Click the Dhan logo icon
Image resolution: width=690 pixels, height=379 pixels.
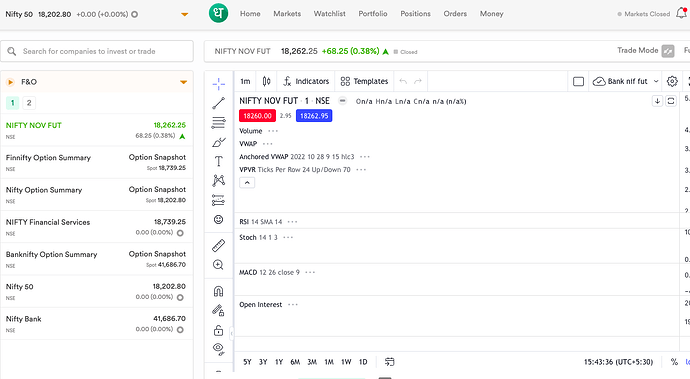218,13
